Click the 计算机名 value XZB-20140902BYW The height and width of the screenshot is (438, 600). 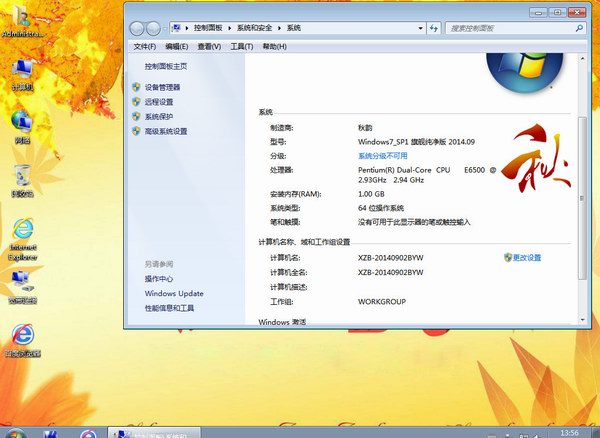pos(391,257)
